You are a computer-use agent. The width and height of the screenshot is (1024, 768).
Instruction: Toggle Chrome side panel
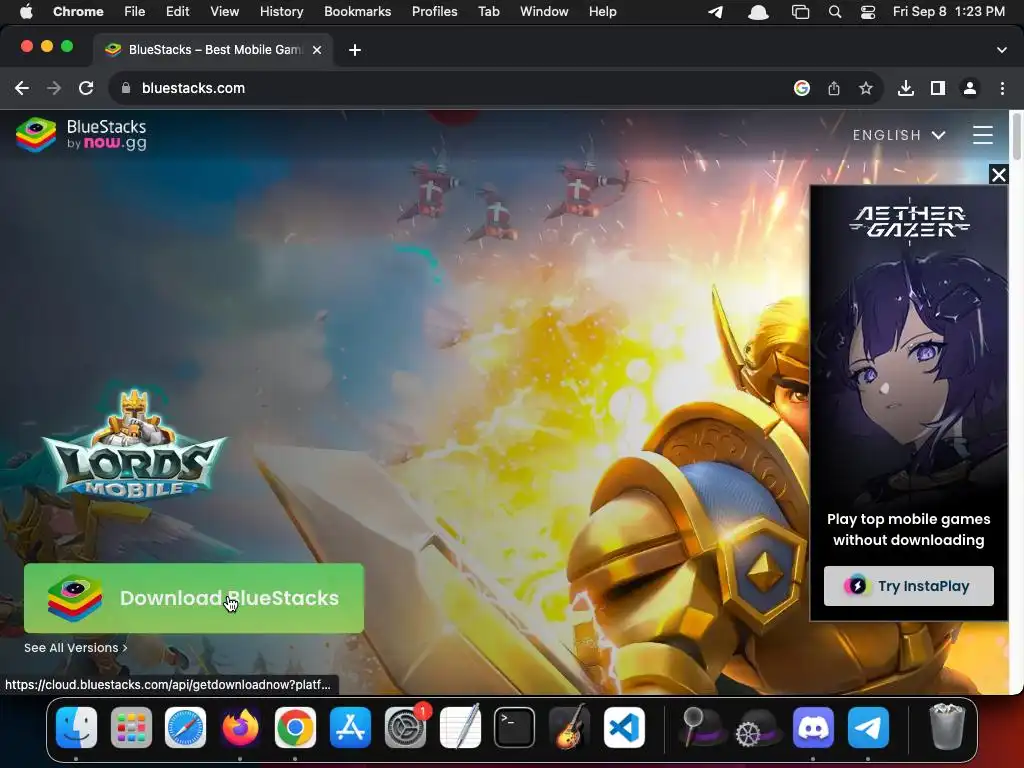click(x=938, y=88)
